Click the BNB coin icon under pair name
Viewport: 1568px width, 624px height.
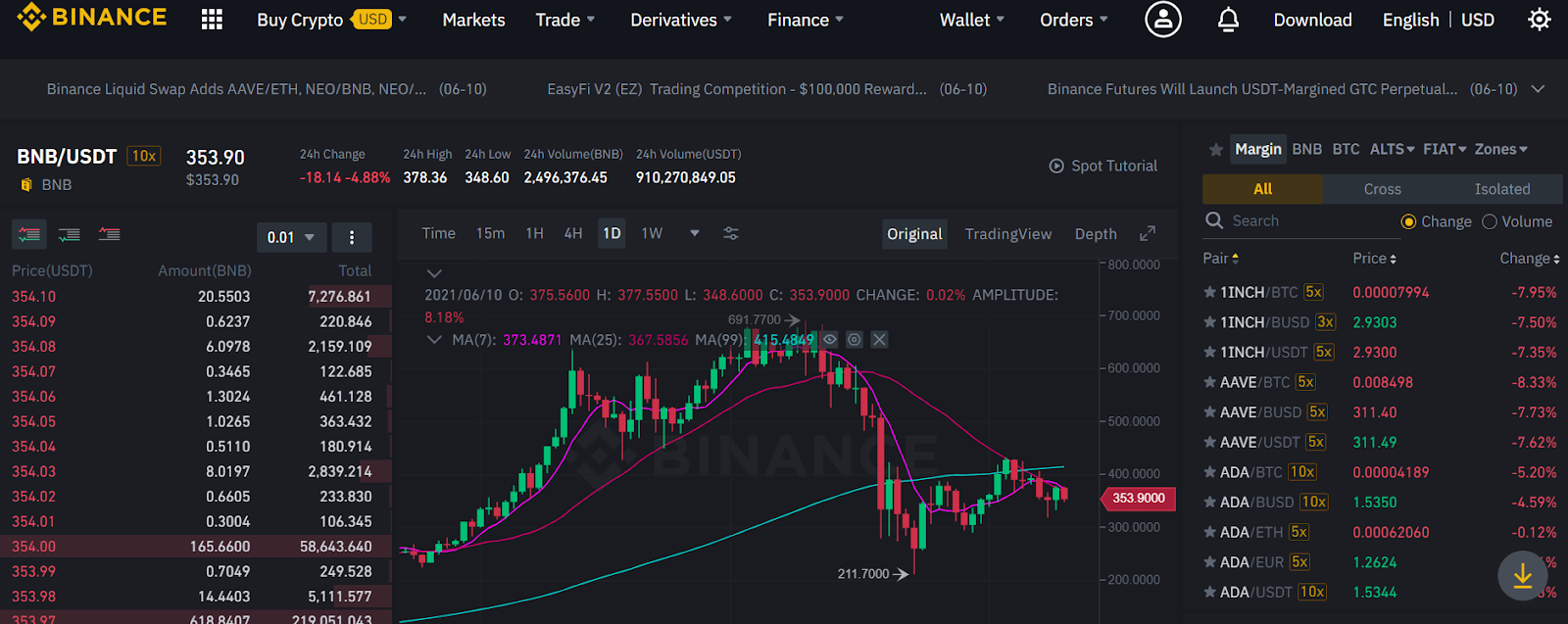coord(26,184)
